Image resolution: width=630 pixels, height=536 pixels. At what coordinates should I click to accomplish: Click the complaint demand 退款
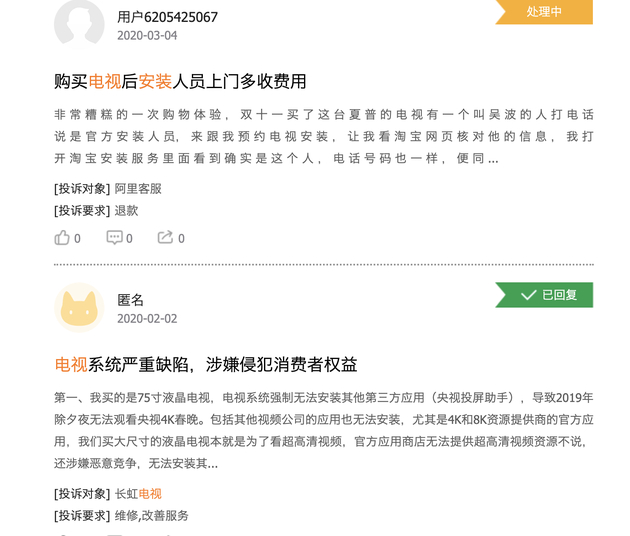(126, 211)
